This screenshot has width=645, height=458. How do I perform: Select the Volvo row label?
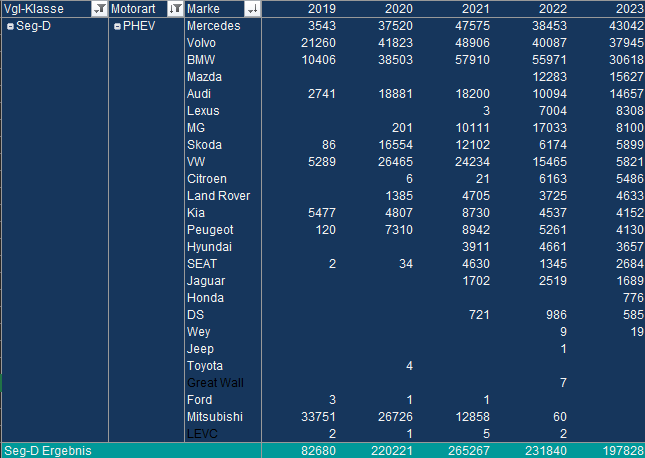tap(201, 43)
